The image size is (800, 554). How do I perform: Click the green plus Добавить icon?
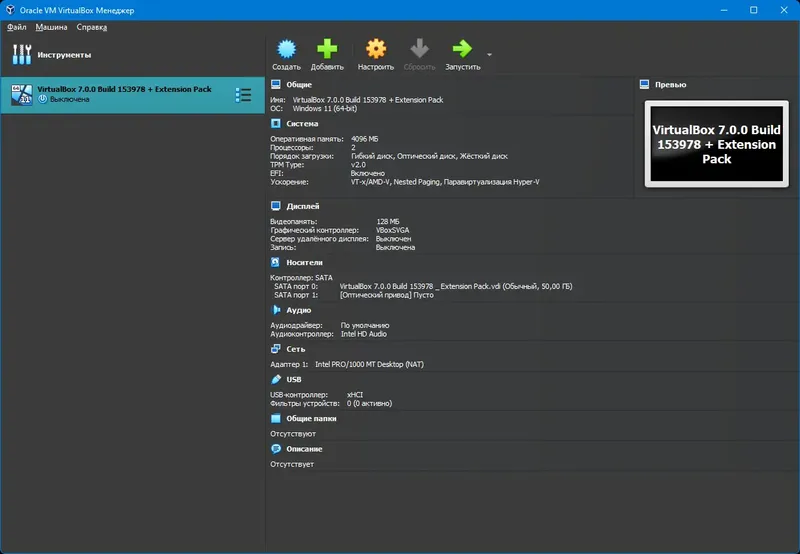(x=327, y=49)
